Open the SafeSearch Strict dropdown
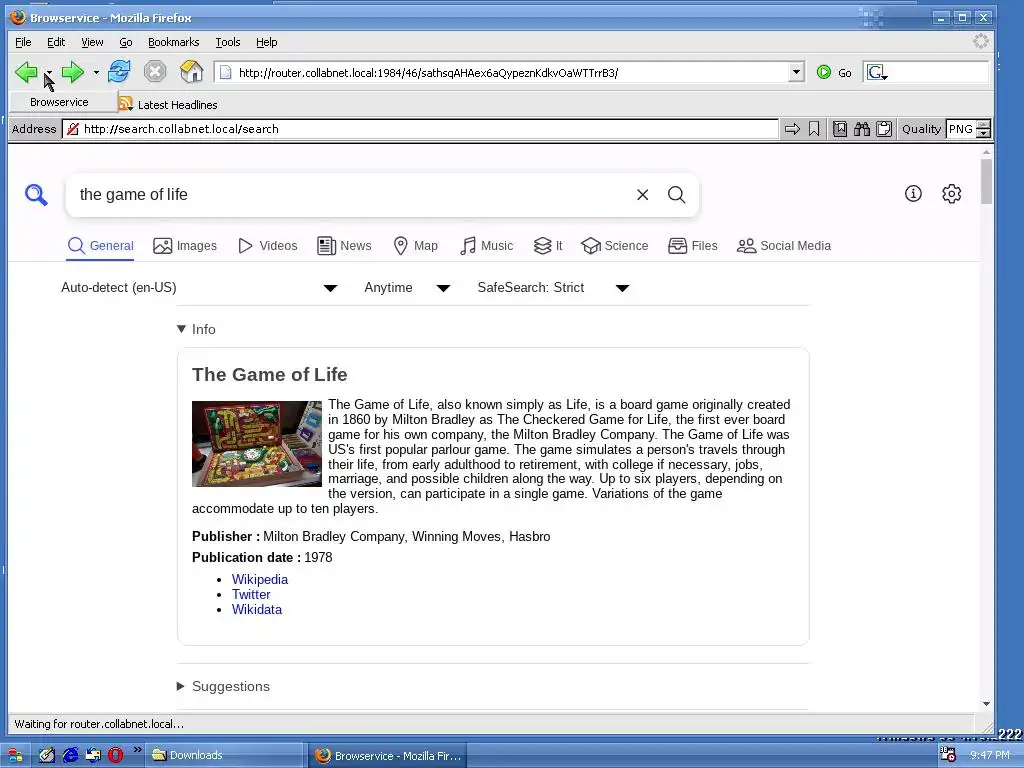 pyautogui.click(x=553, y=288)
